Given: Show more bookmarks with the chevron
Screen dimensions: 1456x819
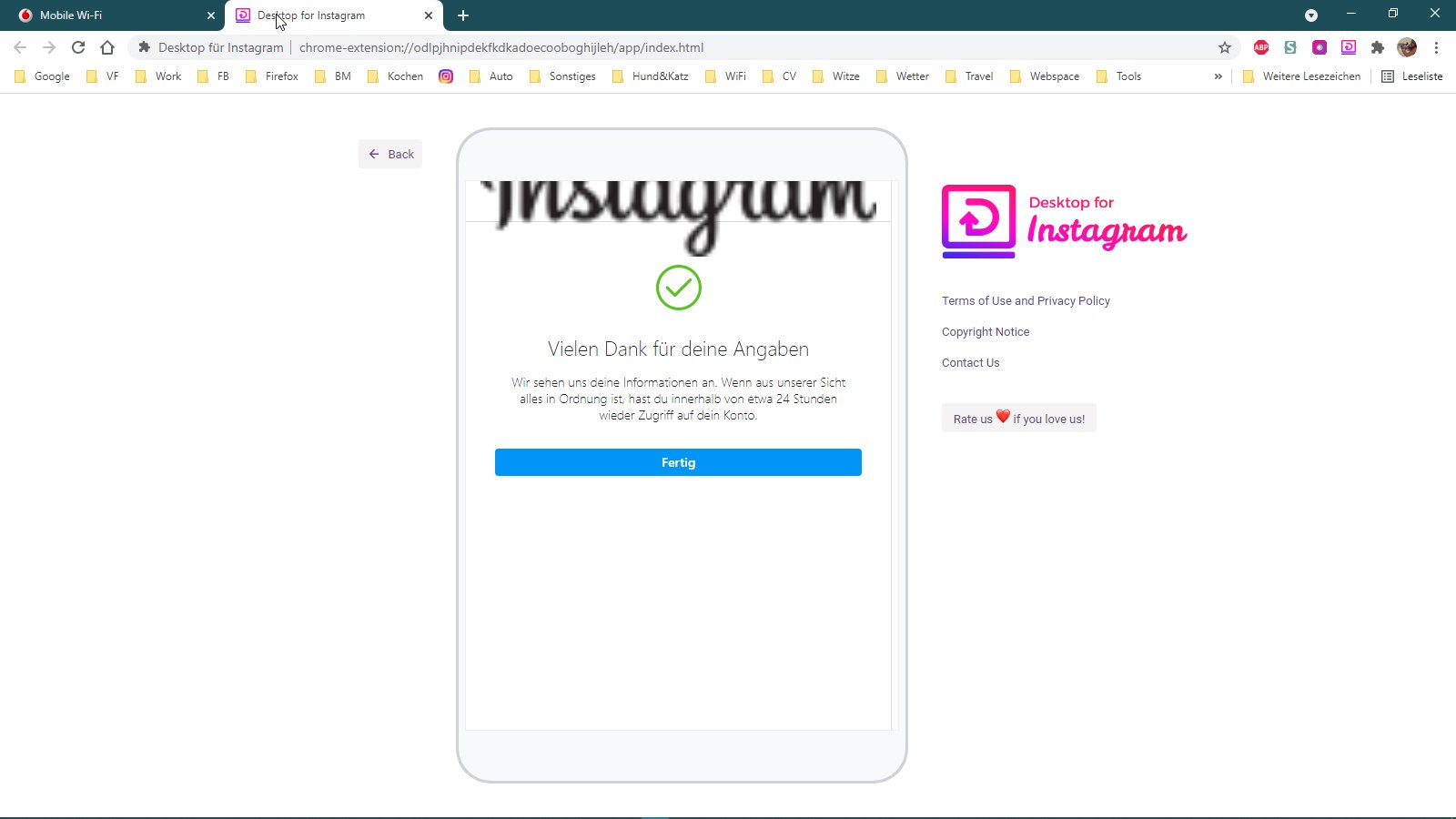Looking at the screenshot, I should click(1218, 76).
